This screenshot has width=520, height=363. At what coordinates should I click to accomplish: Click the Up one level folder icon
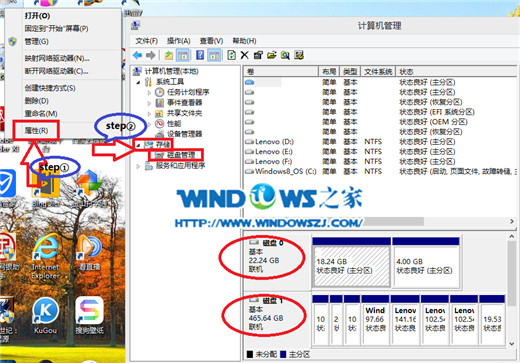169,55
